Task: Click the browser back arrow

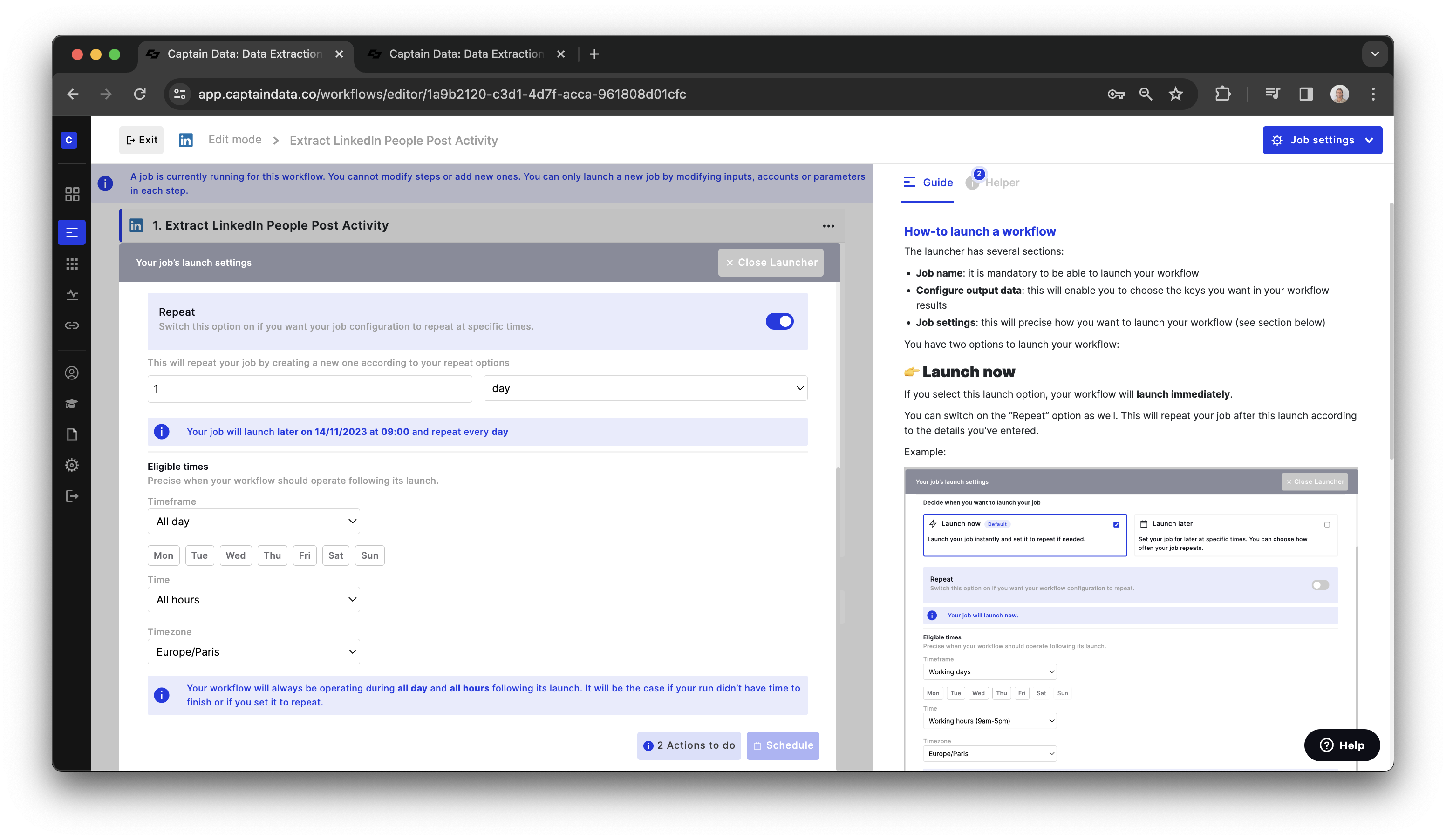Action: tap(73, 94)
